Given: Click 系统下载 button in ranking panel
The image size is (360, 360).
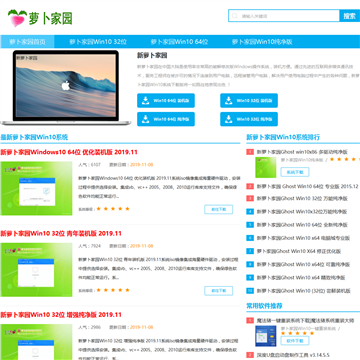Looking at the screenshot, I should coord(295,172).
